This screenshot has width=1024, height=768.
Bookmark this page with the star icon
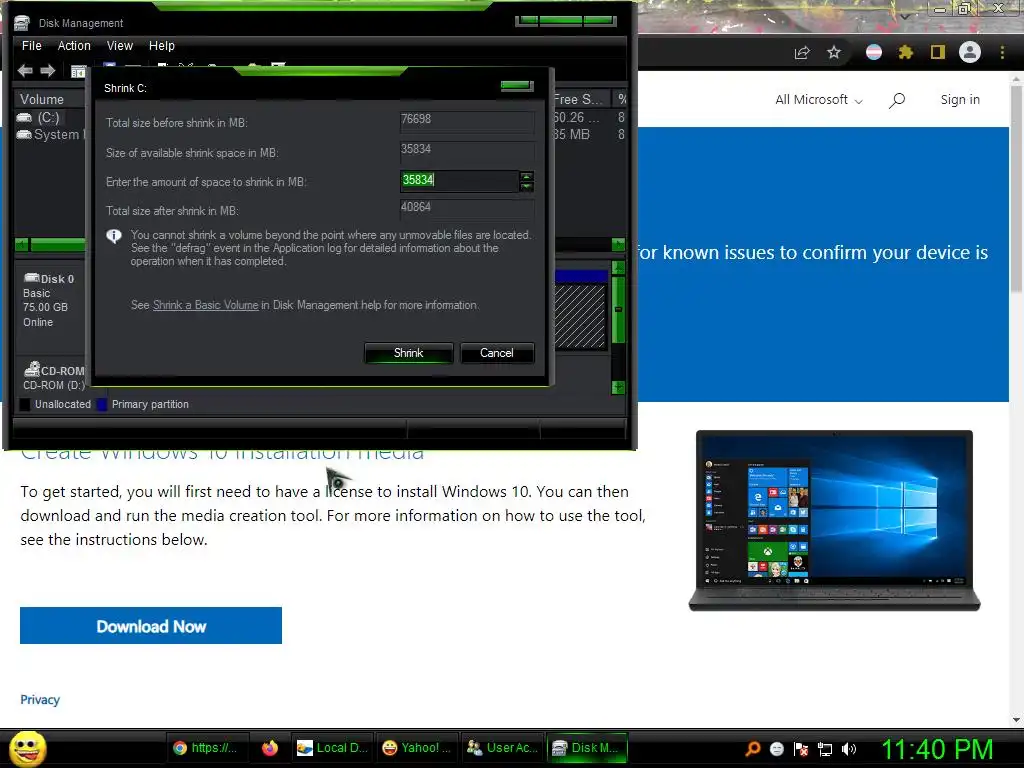point(834,52)
